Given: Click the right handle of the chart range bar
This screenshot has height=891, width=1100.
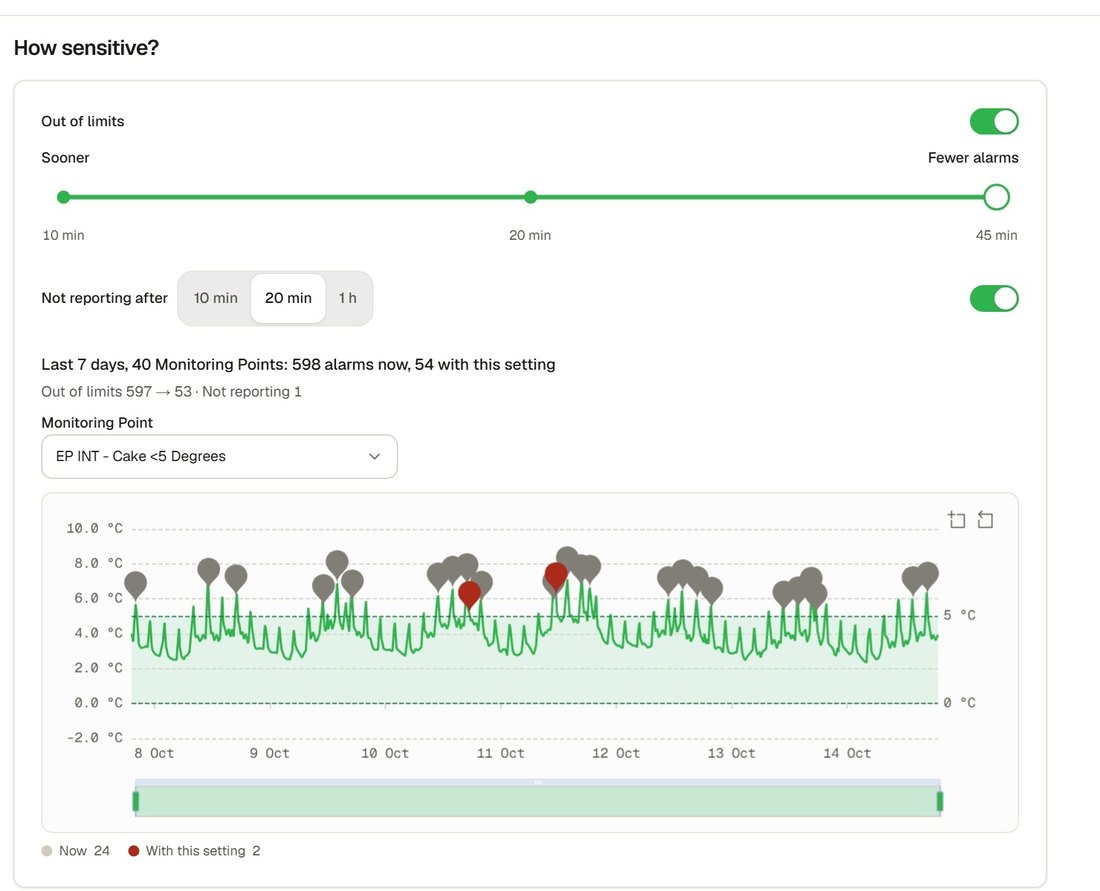Looking at the screenshot, I should [940, 801].
